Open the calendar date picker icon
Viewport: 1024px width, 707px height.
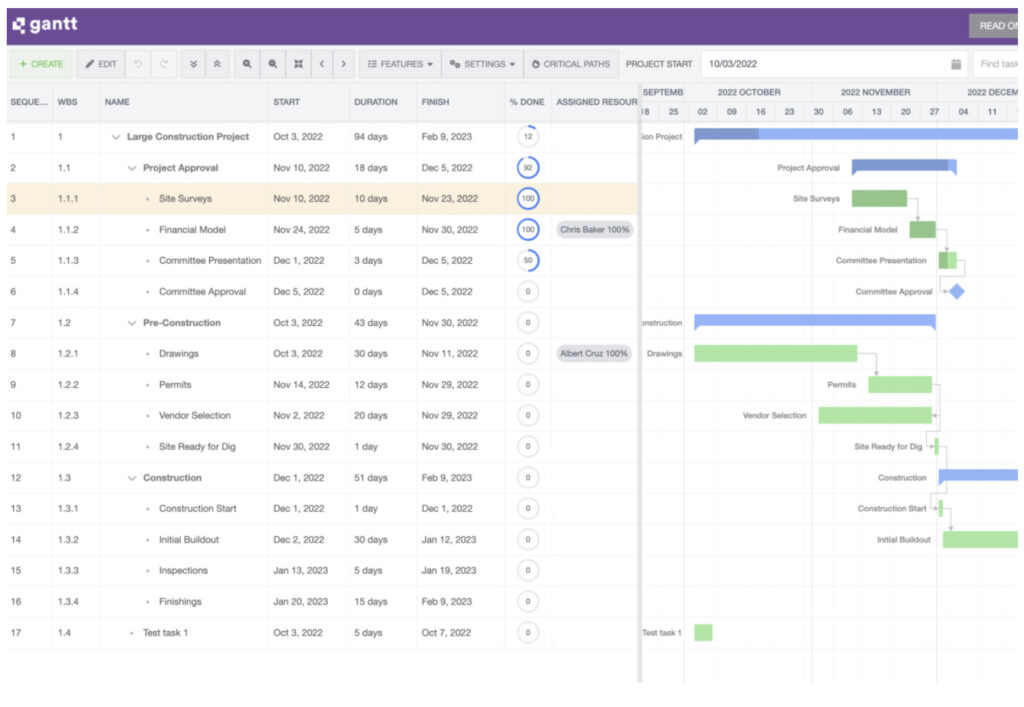click(955, 64)
